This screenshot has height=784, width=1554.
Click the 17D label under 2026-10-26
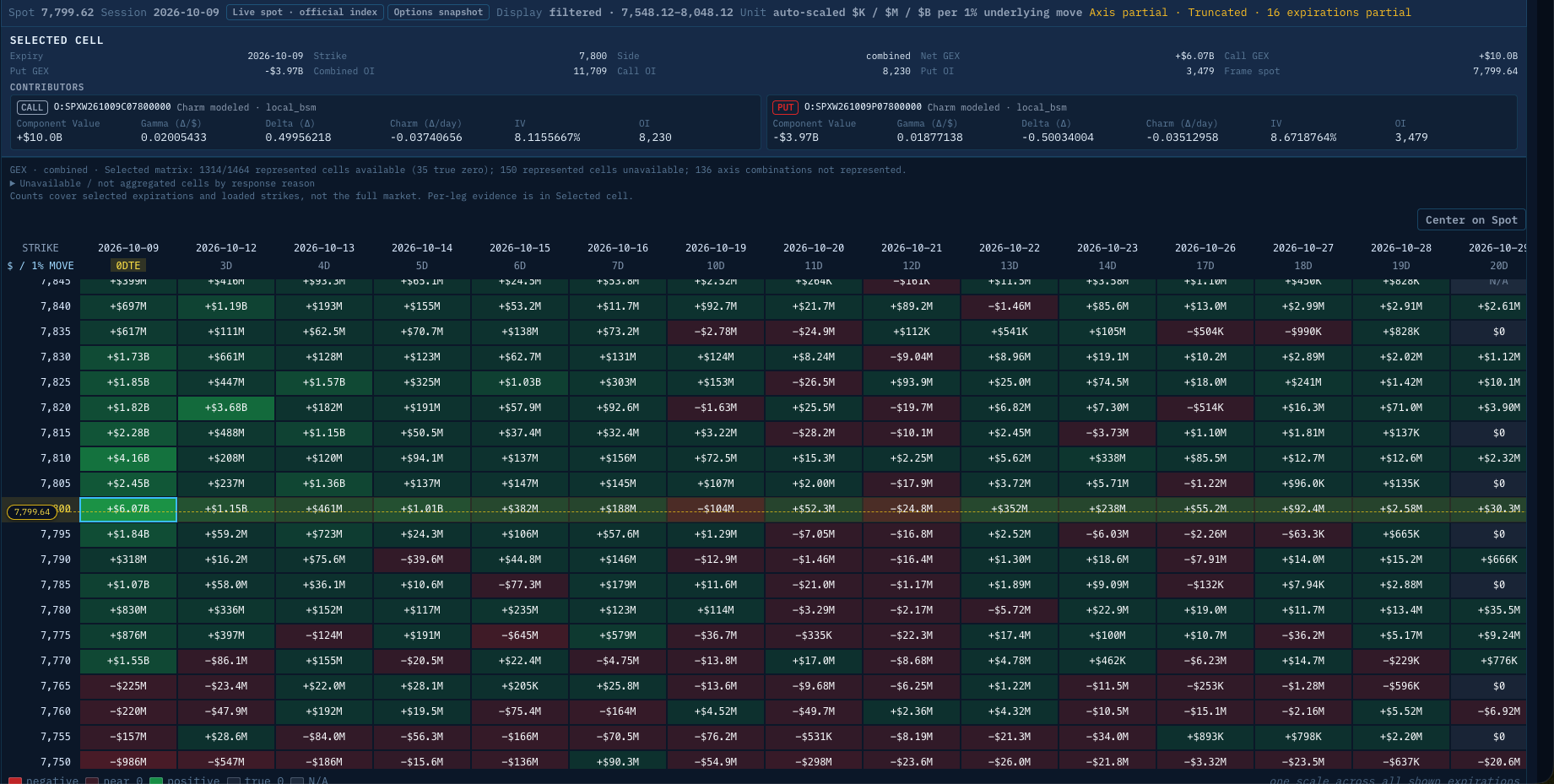1205,266
